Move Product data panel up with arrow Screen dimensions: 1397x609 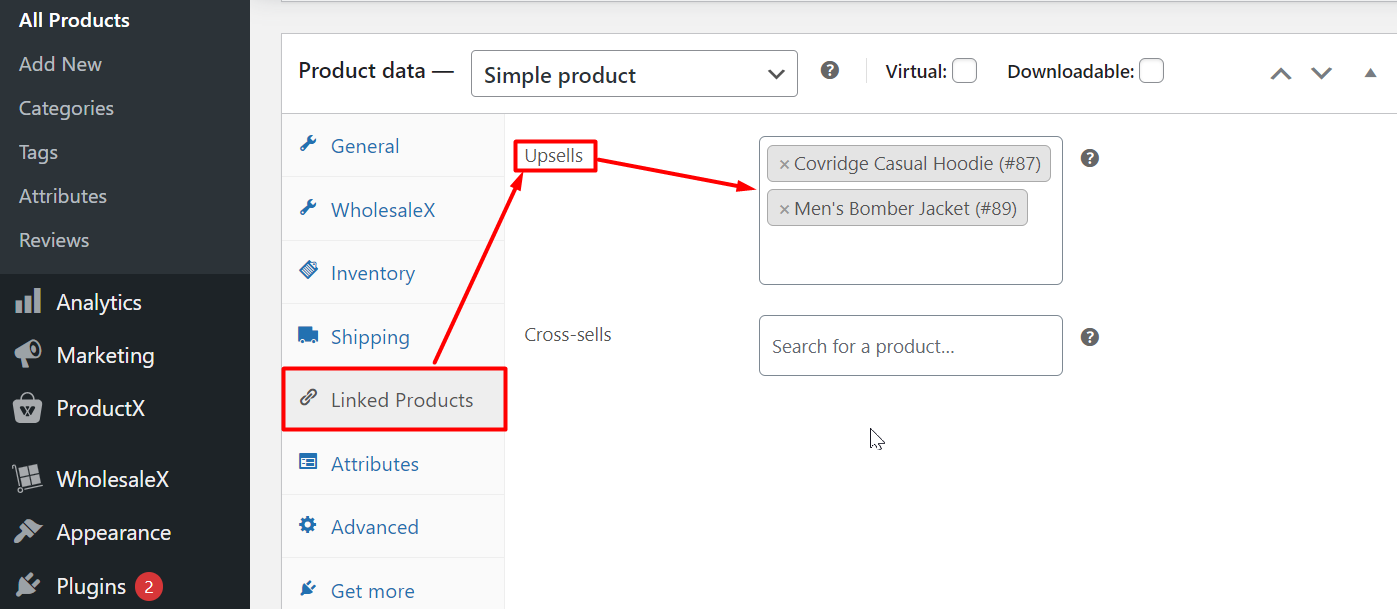pyautogui.click(x=1280, y=73)
